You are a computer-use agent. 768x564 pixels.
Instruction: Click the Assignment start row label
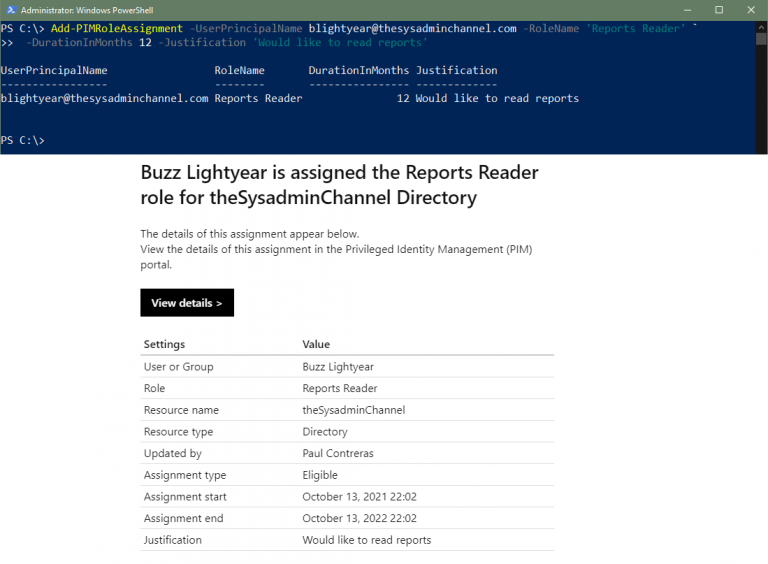point(185,497)
